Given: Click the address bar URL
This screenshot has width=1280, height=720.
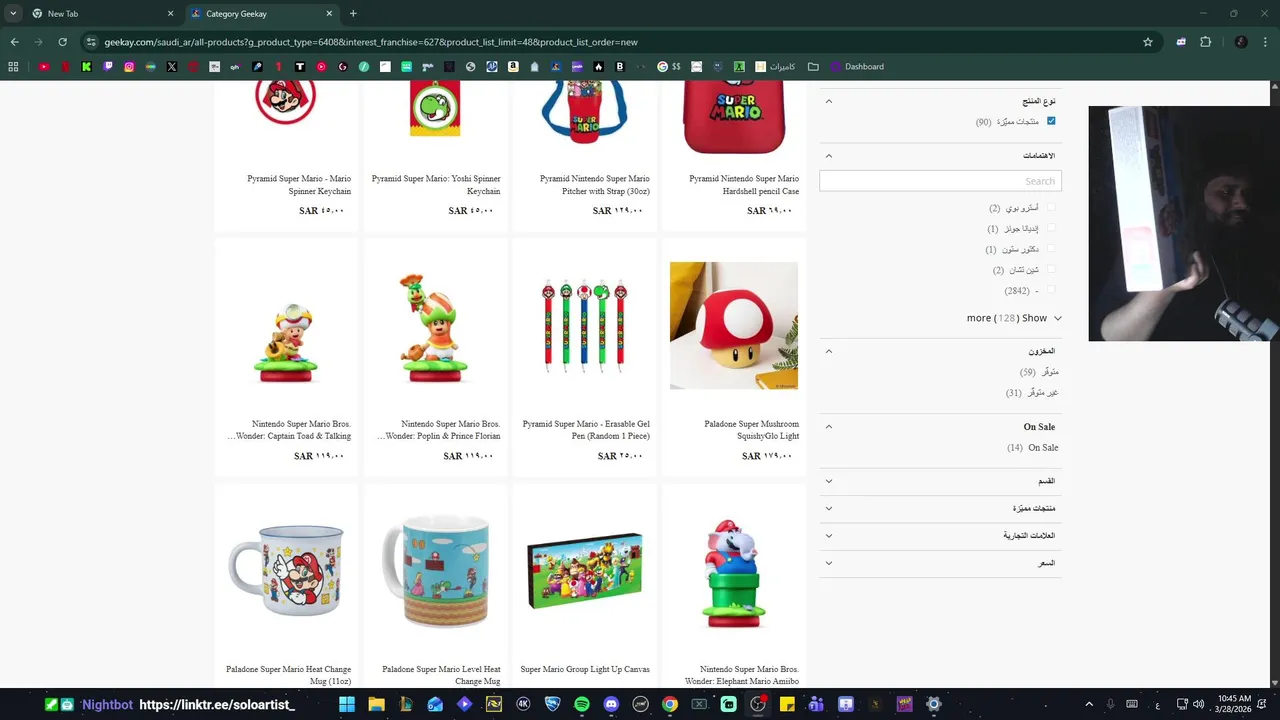Looking at the screenshot, I should (x=371, y=42).
